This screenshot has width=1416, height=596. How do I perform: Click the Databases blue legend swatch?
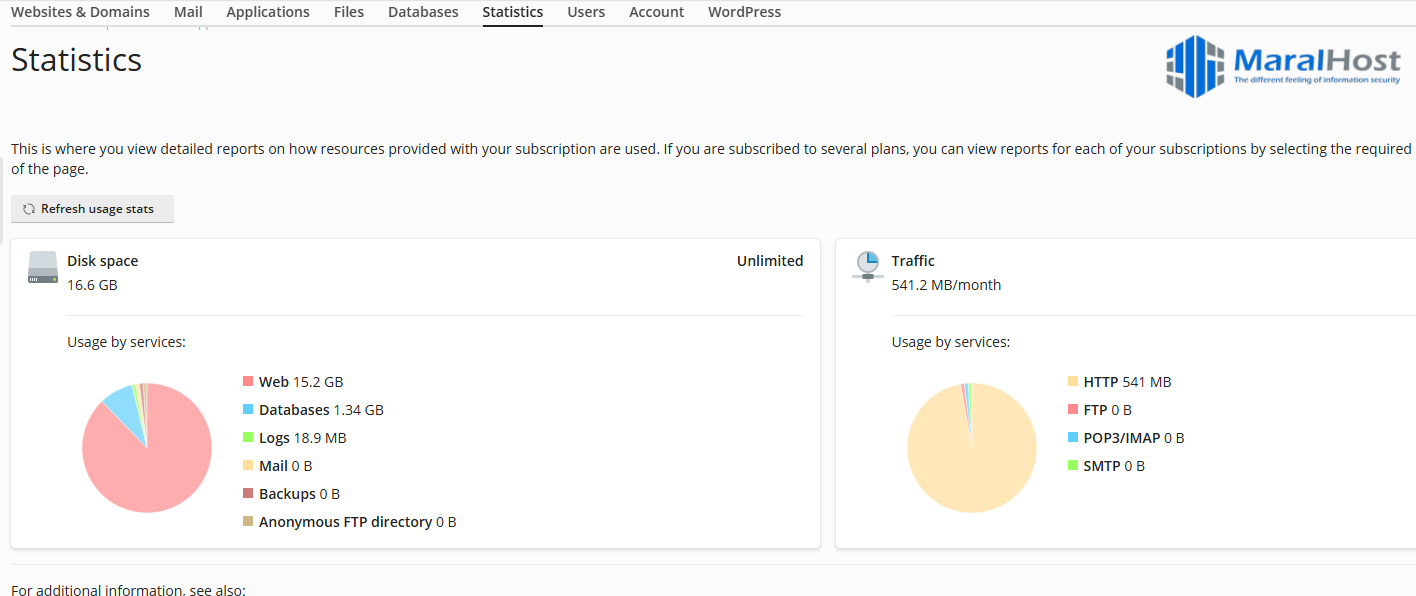[x=248, y=410]
